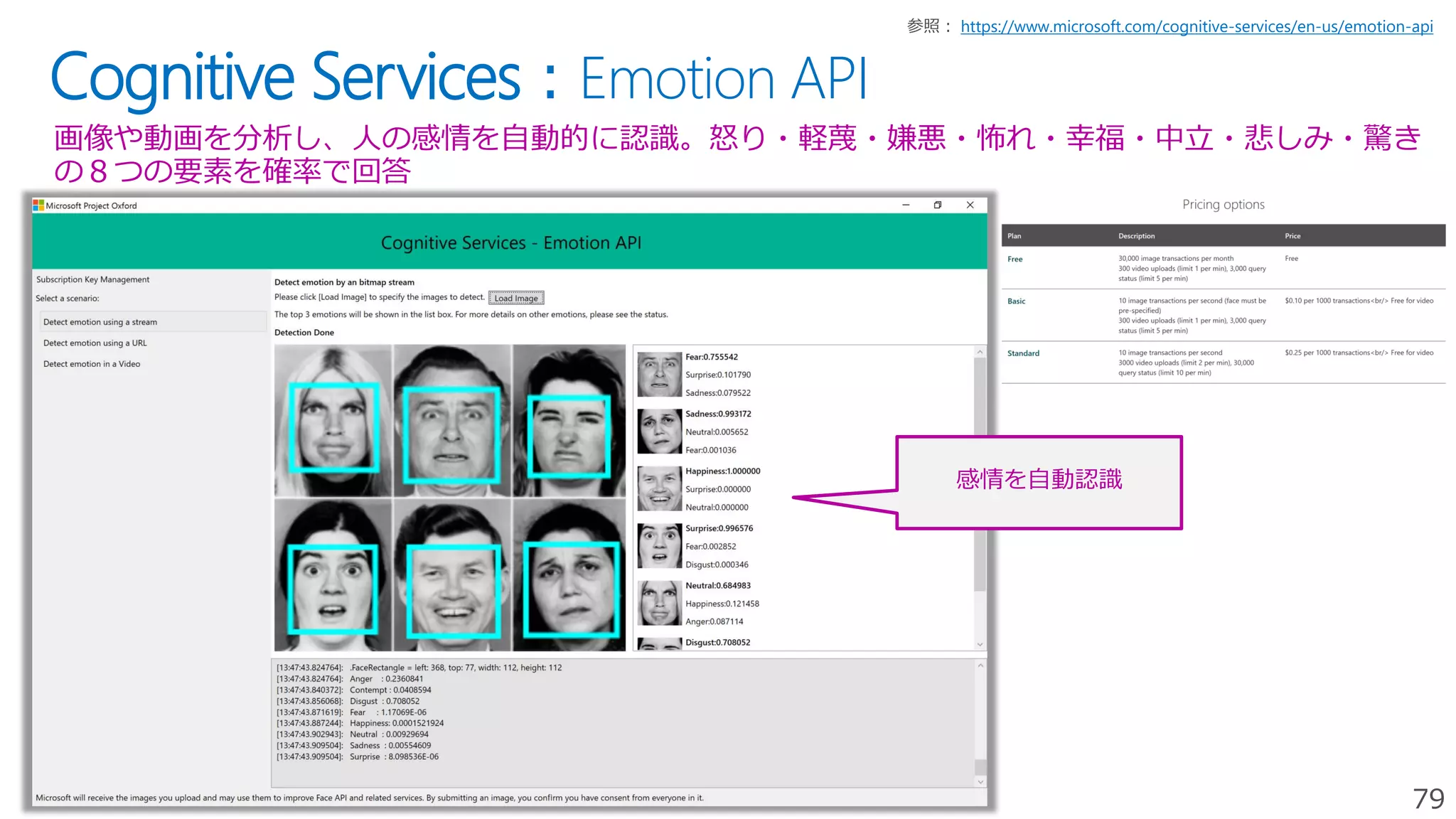Image resolution: width=1456 pixels, height=819 pixels.
Task: Click the log panel scrollbar up arrow
Action: [x=980, y=665]
